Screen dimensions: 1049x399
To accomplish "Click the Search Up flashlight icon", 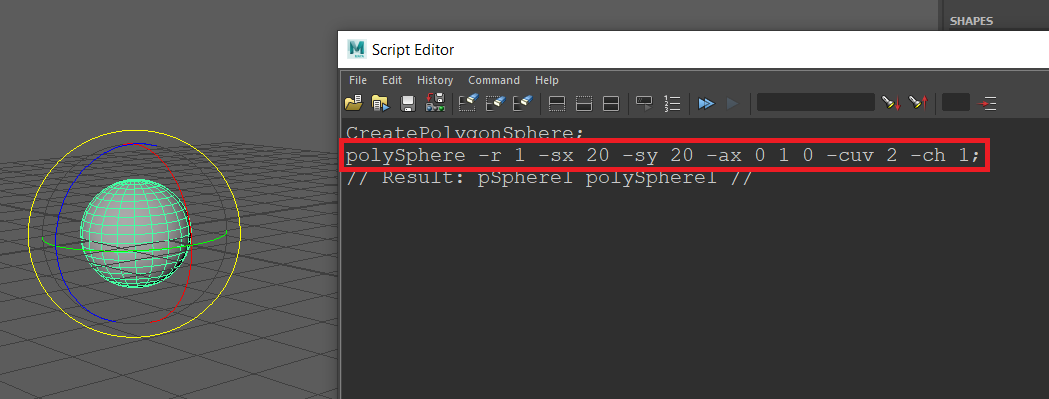I will [x=918, y=103].
